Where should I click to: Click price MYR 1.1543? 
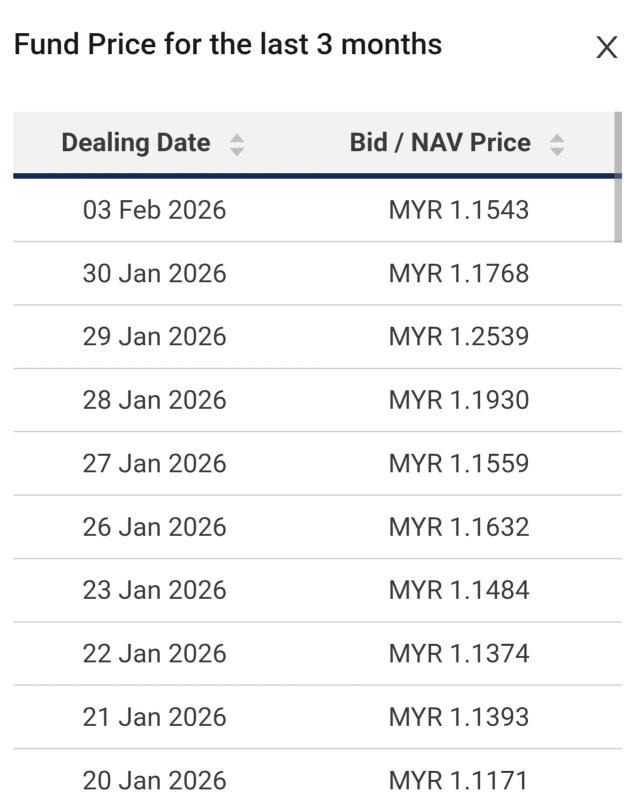(459, 210)
